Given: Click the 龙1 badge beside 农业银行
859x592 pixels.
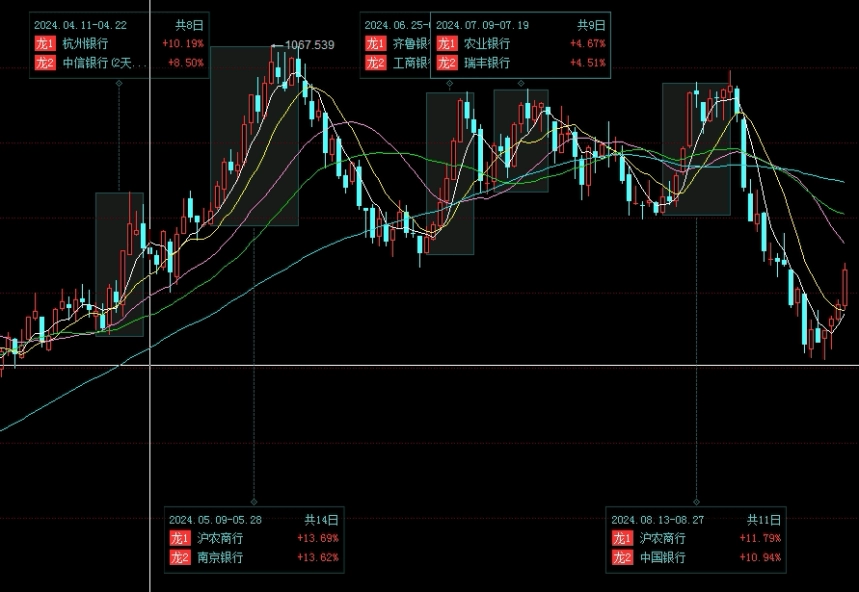Looking at the screenshot, I should [x=446, y=44].
